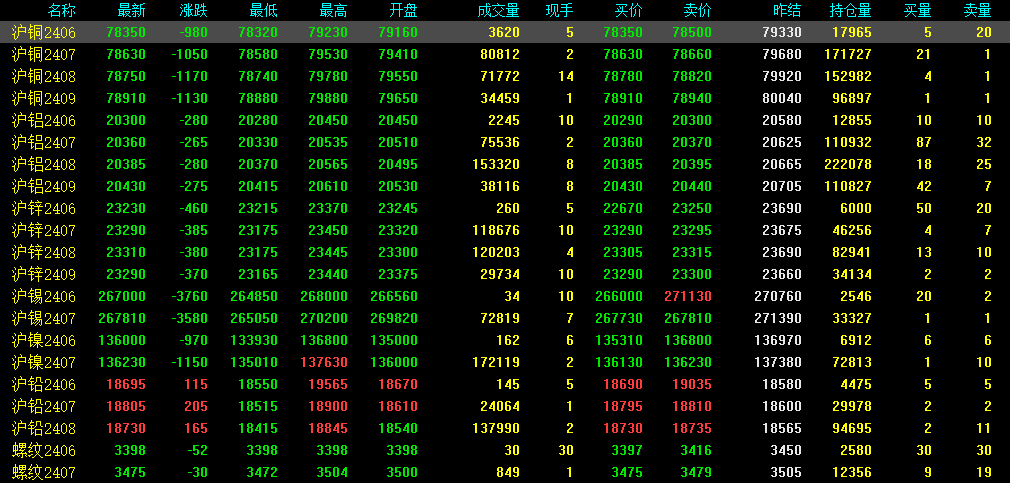Click 沪铝2408 volume 153320

tap(496, 164)
